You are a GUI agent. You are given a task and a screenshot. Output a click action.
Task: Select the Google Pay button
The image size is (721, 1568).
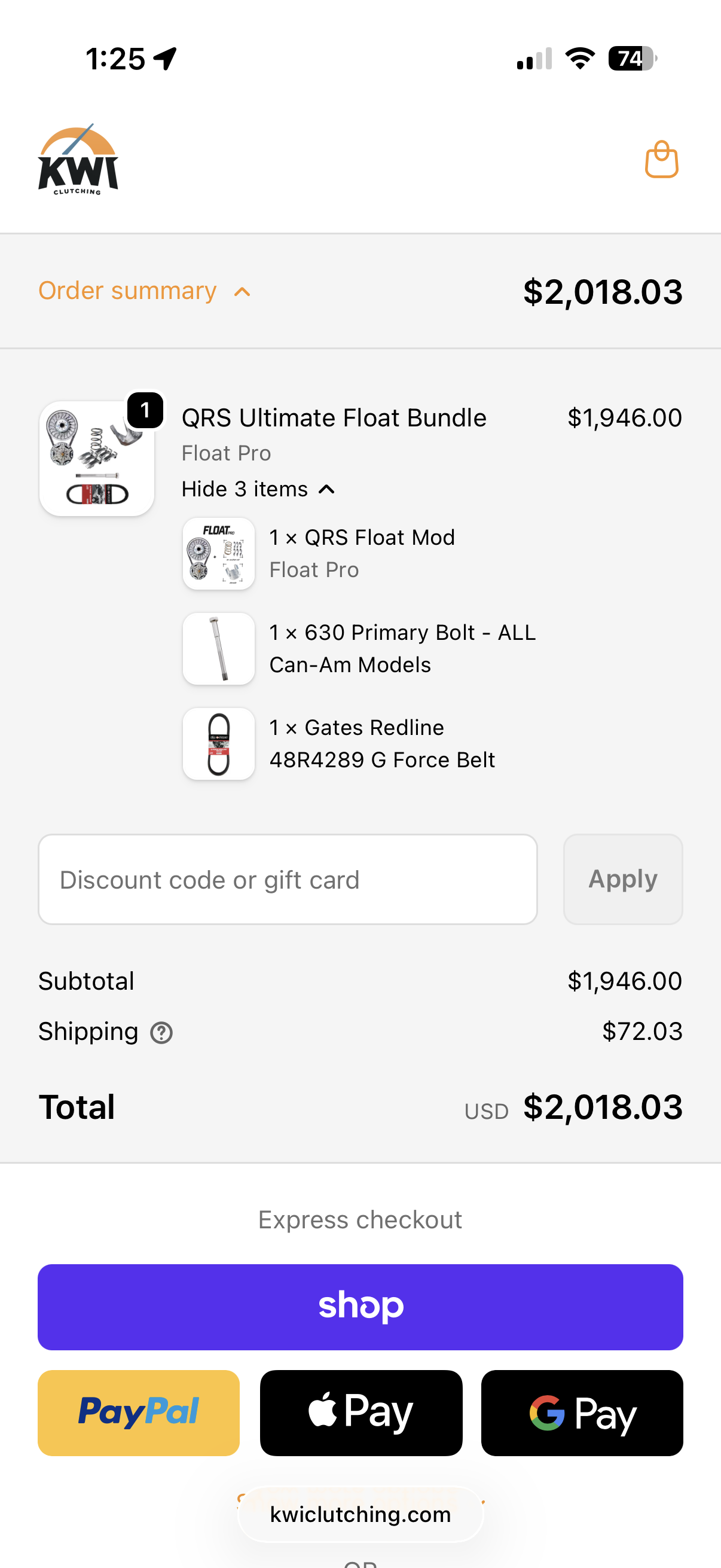tap(582, 1412)
